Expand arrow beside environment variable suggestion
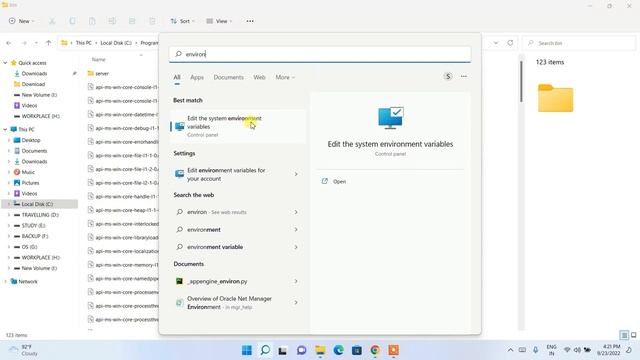The height and width of the screenshot is (360, 640). [296, 247]
